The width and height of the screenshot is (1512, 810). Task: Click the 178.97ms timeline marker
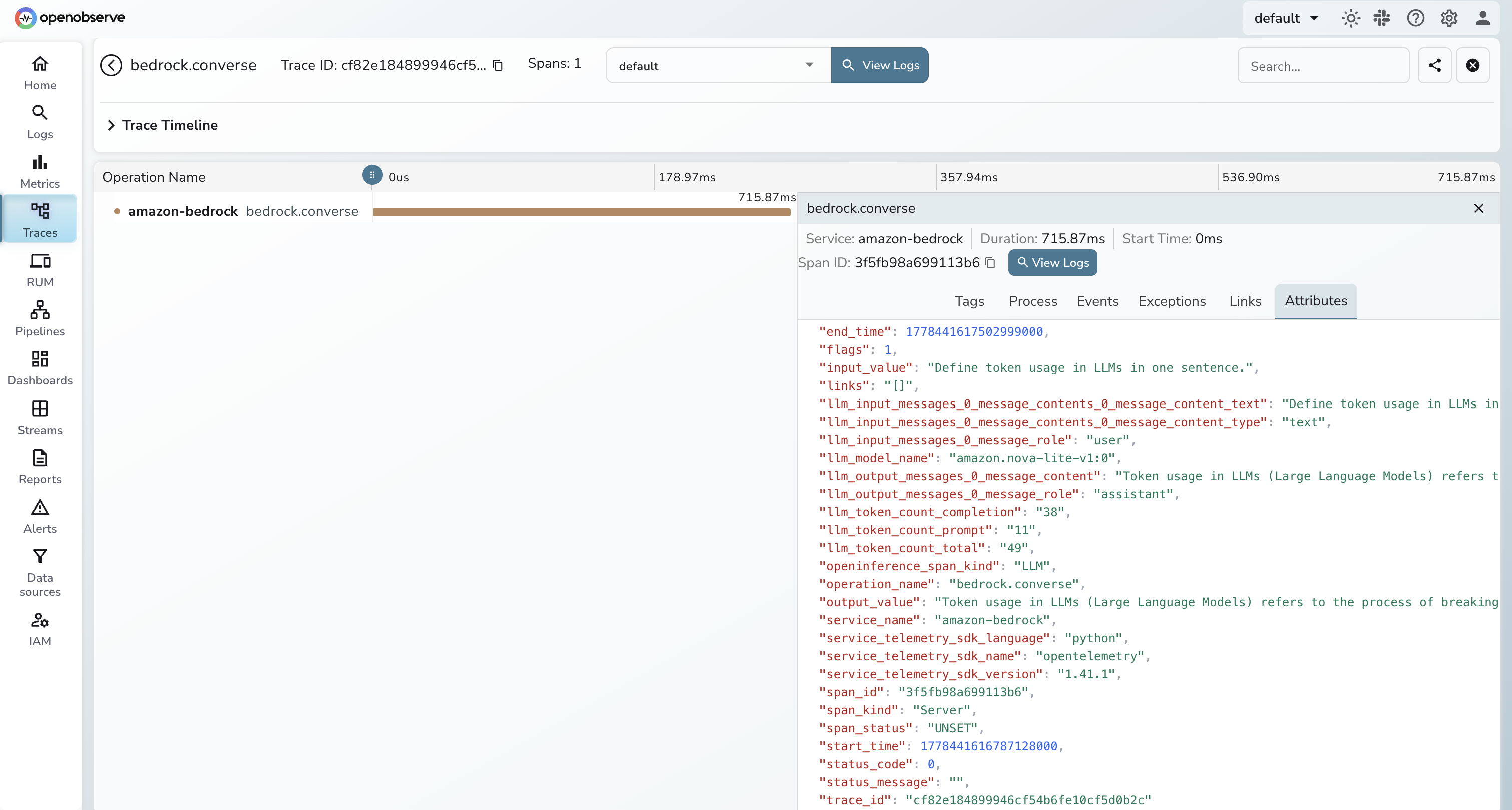(687, 177)
